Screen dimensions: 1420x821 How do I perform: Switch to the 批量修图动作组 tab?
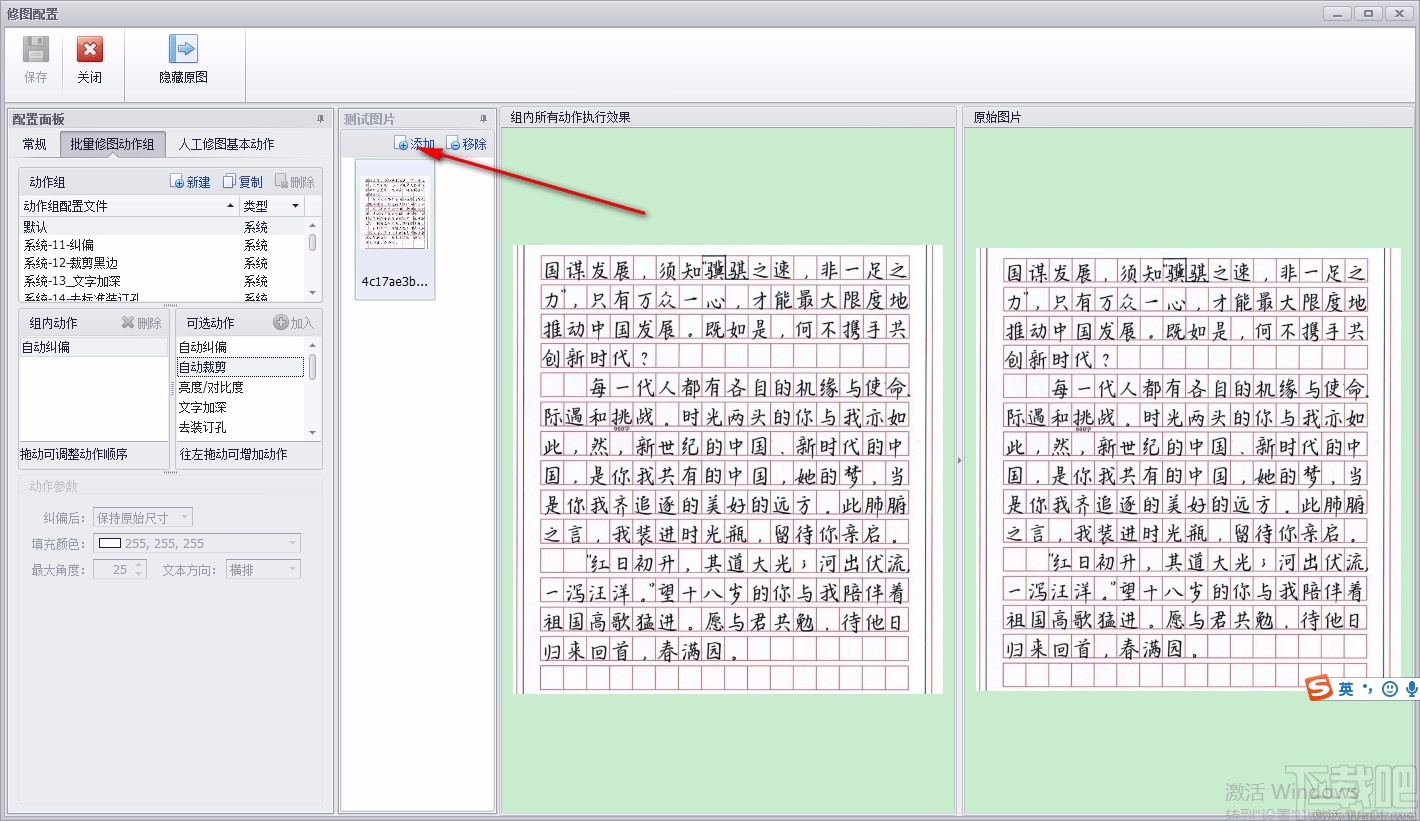(112, 144)
